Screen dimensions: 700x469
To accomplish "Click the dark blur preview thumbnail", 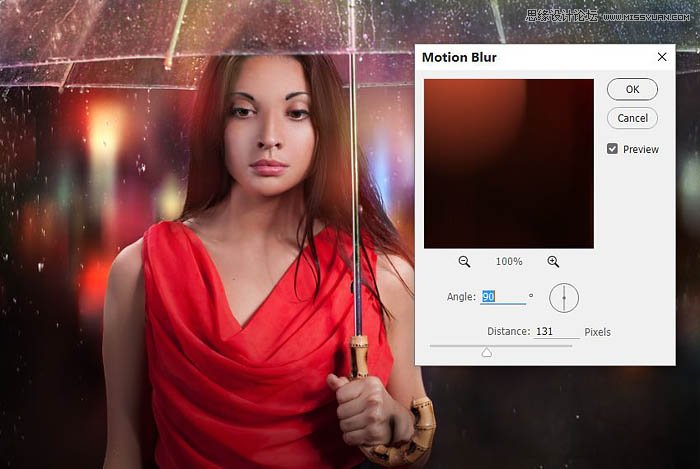I will click(508, 163).
